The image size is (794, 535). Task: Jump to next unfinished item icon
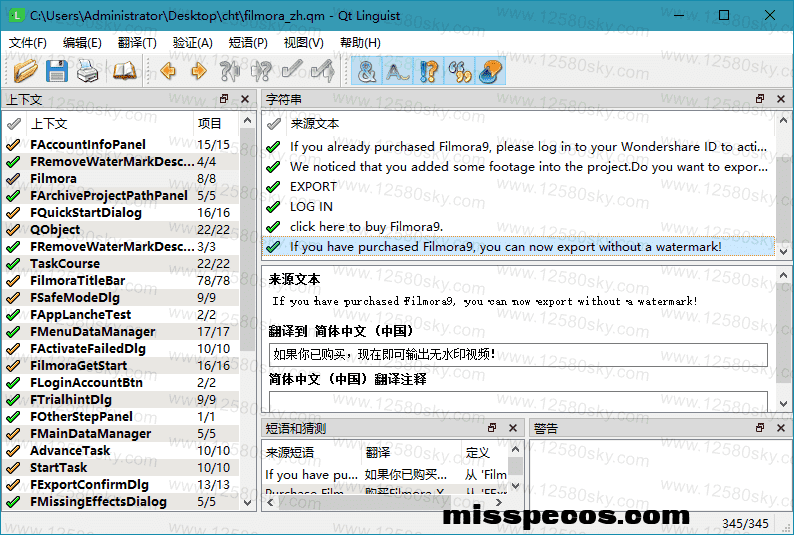[x=261, y=71]
